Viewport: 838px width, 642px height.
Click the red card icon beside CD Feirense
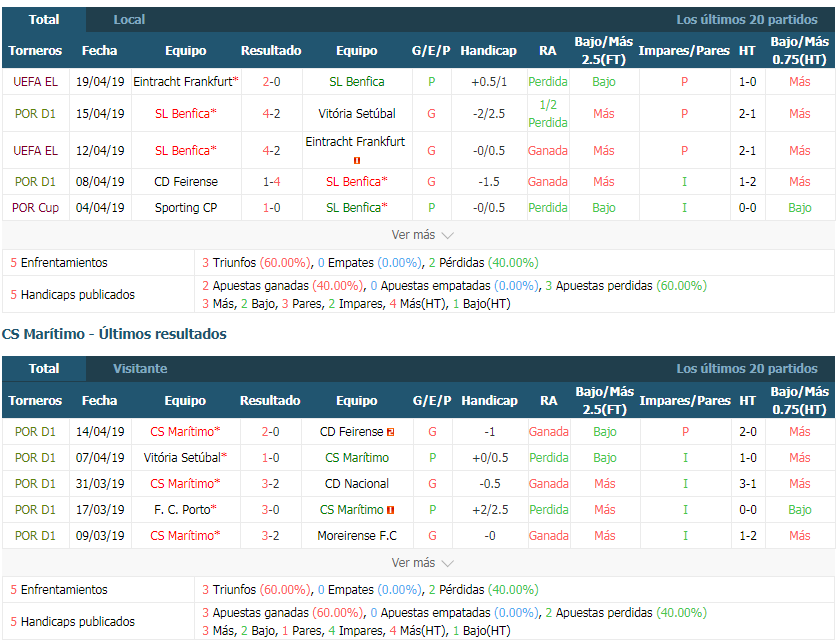391,432
